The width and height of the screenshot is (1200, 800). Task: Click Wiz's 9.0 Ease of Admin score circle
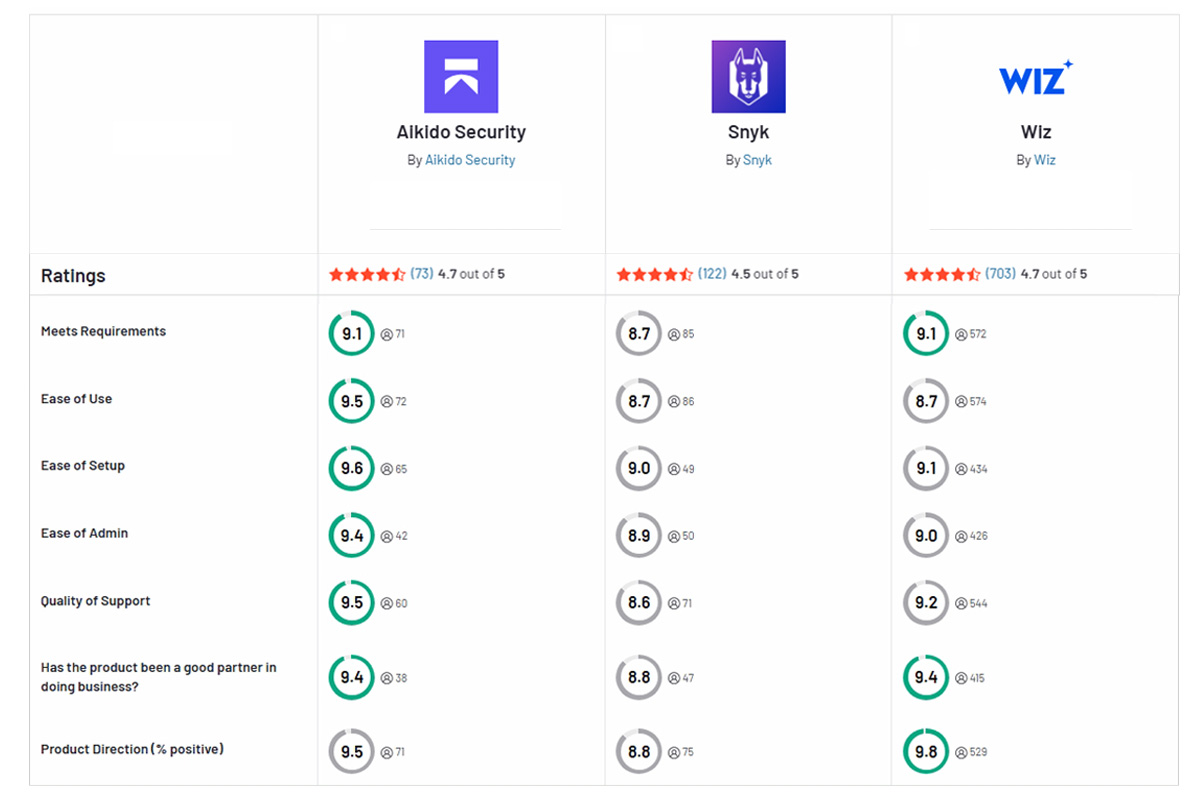[926, 536]
